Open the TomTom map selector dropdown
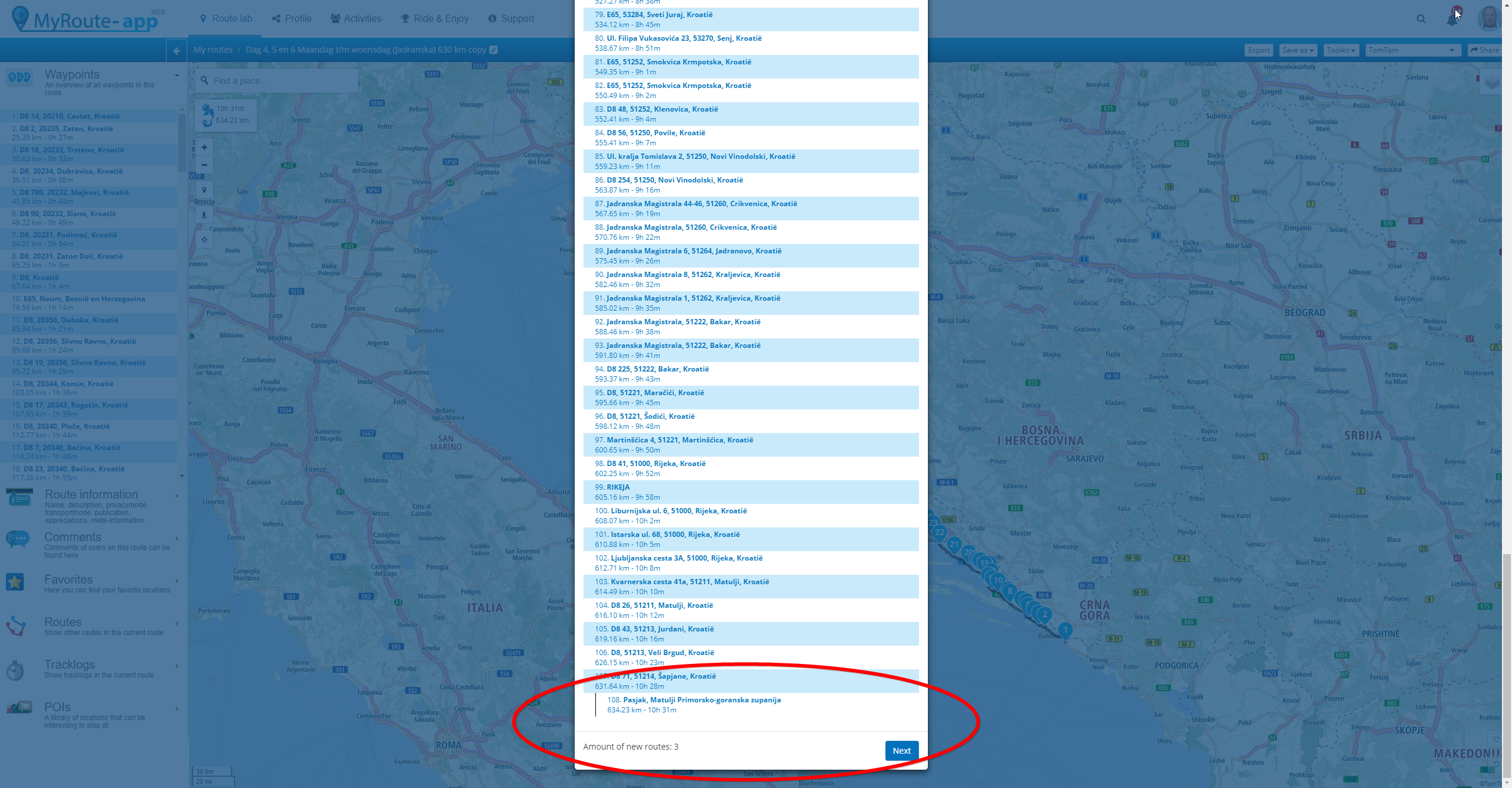Screen dimensions: 1512x788 1413,50
